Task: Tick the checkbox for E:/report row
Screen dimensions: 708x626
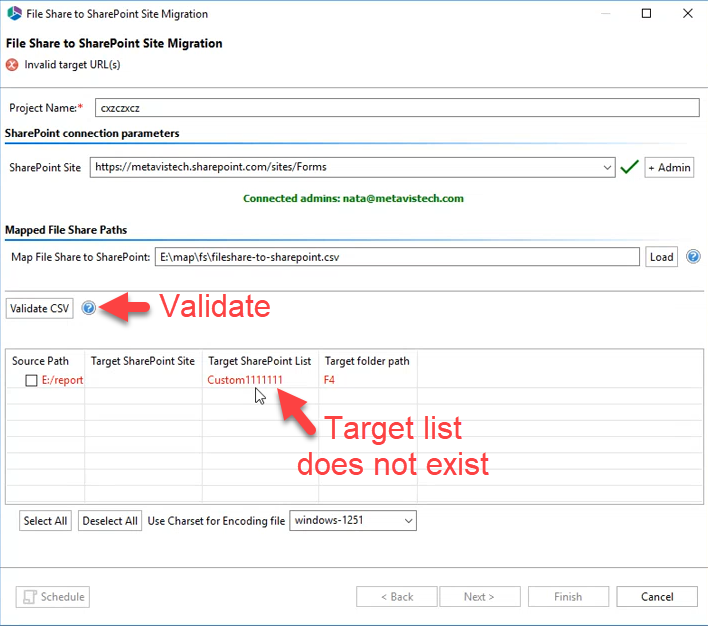Action: click(31, 380)
